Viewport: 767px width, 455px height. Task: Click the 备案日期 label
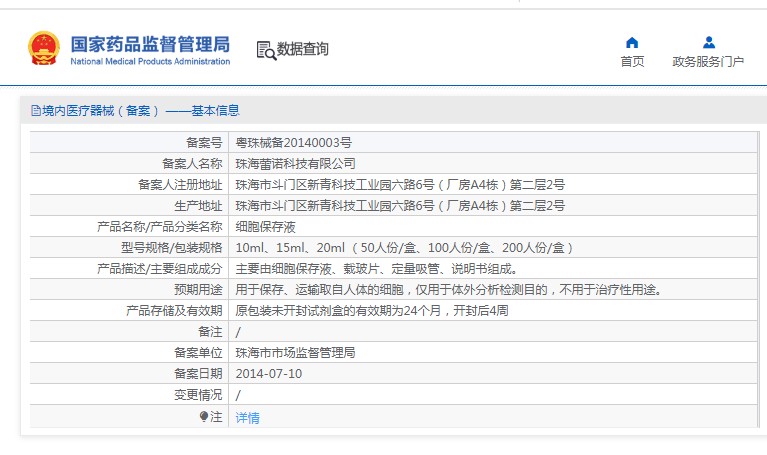[199, 374]
